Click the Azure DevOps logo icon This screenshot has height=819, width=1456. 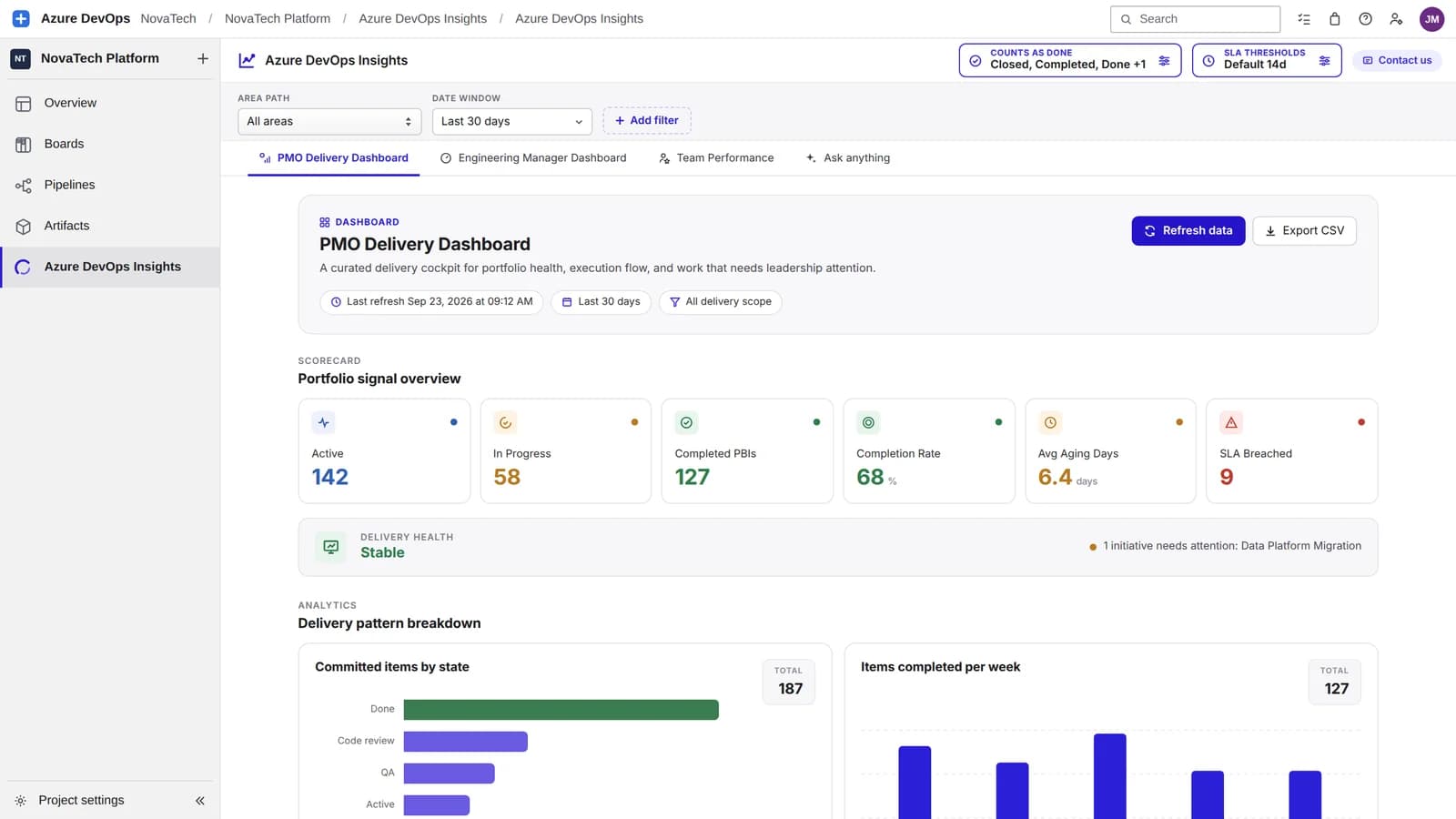[x=21, y=18]
